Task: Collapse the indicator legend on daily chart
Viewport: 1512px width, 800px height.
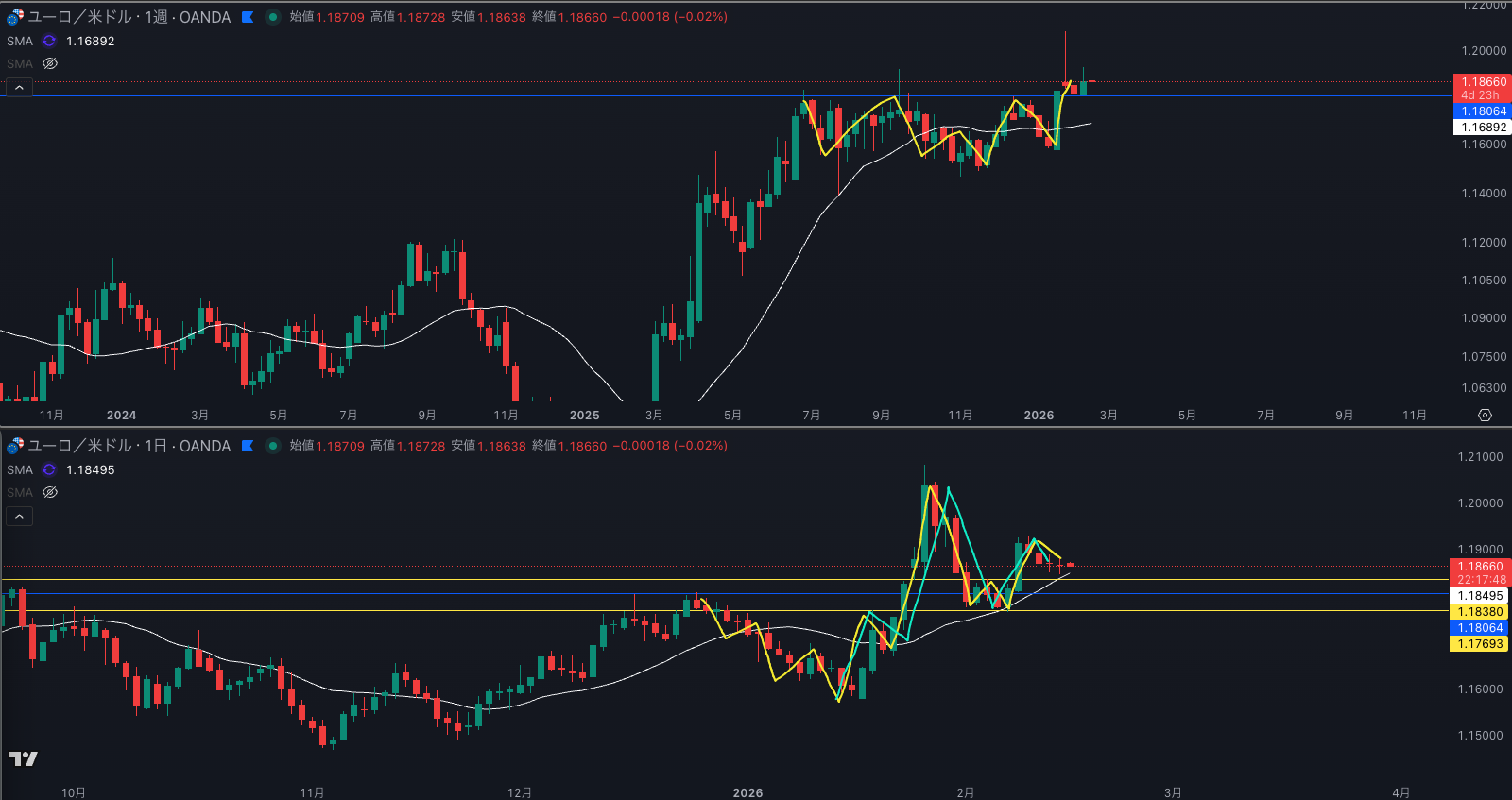Action: click(x=19, y=517)
